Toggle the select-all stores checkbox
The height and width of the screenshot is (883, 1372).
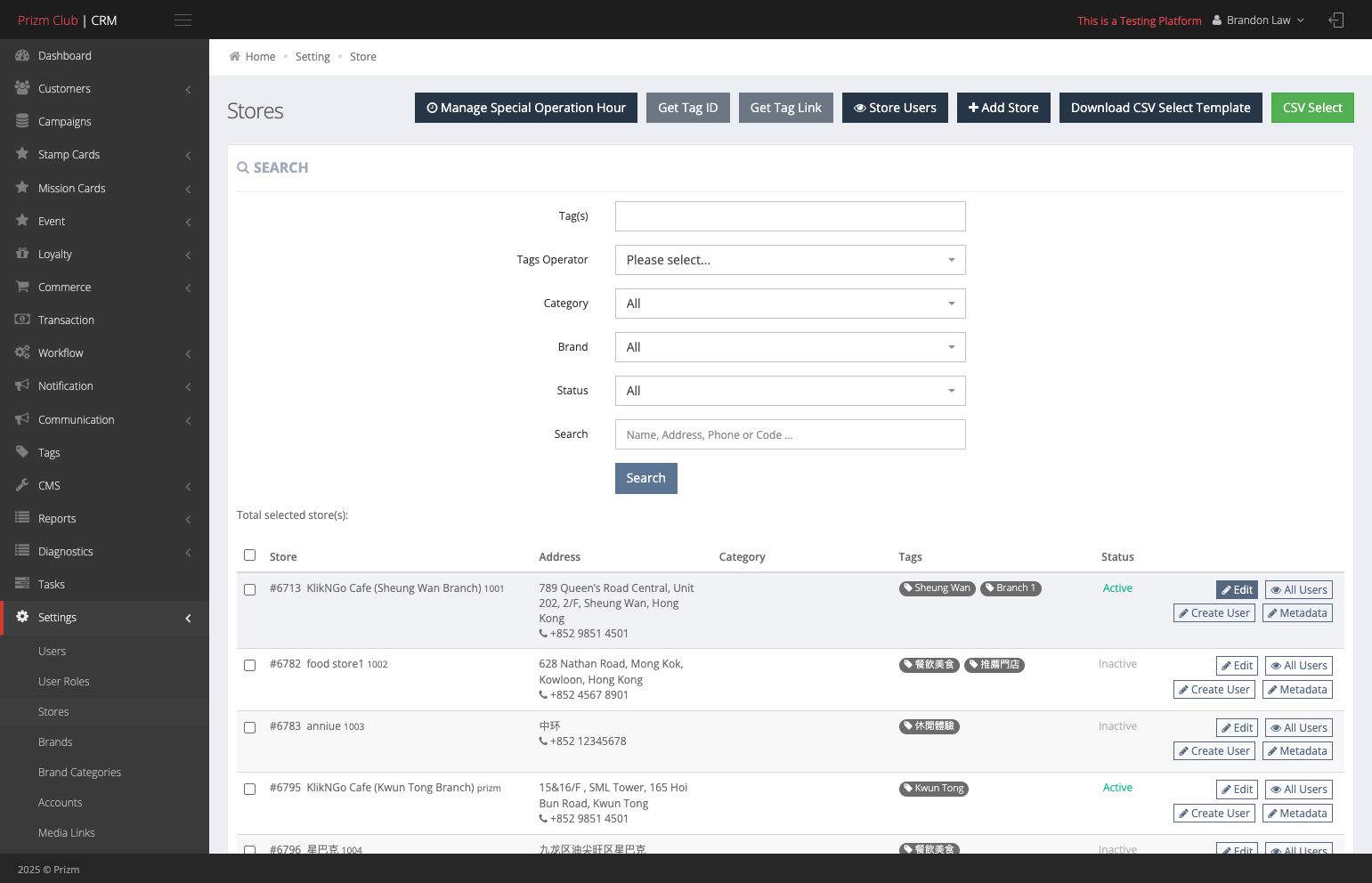(x=249, y=555)
